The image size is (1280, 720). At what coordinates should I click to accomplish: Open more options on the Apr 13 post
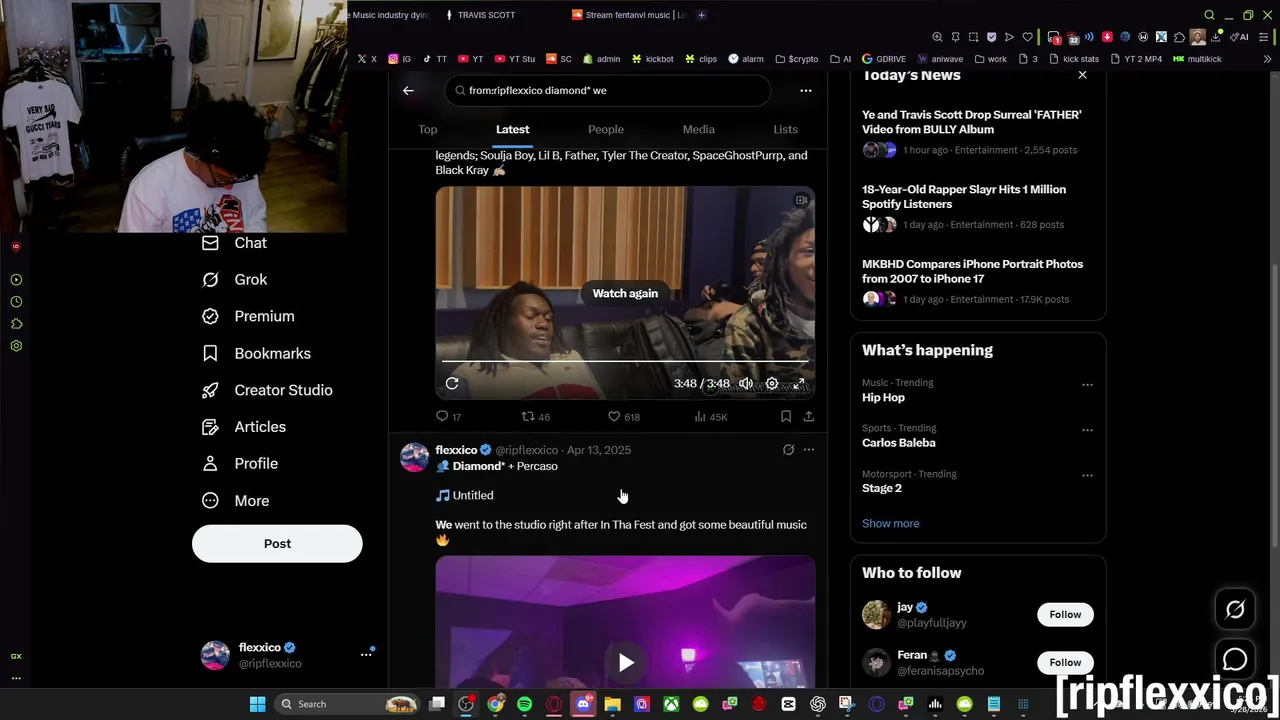pyautogui.click(x=808, y=450)
